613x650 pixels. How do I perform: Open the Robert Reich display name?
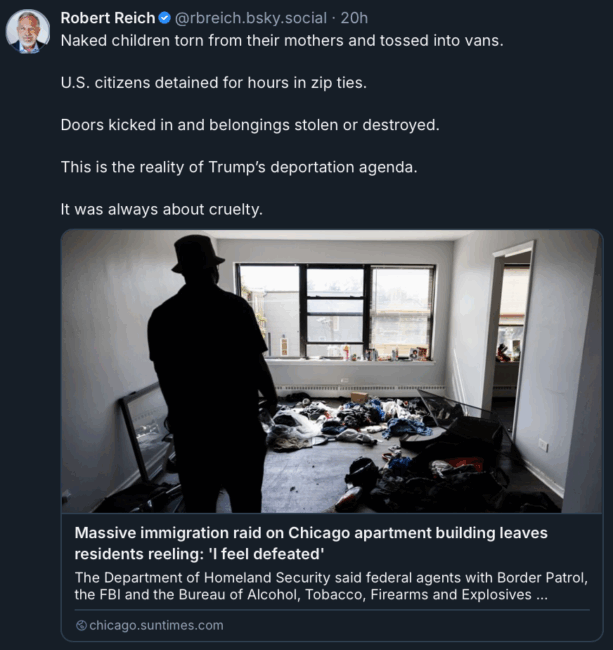[x=108, y=18]
